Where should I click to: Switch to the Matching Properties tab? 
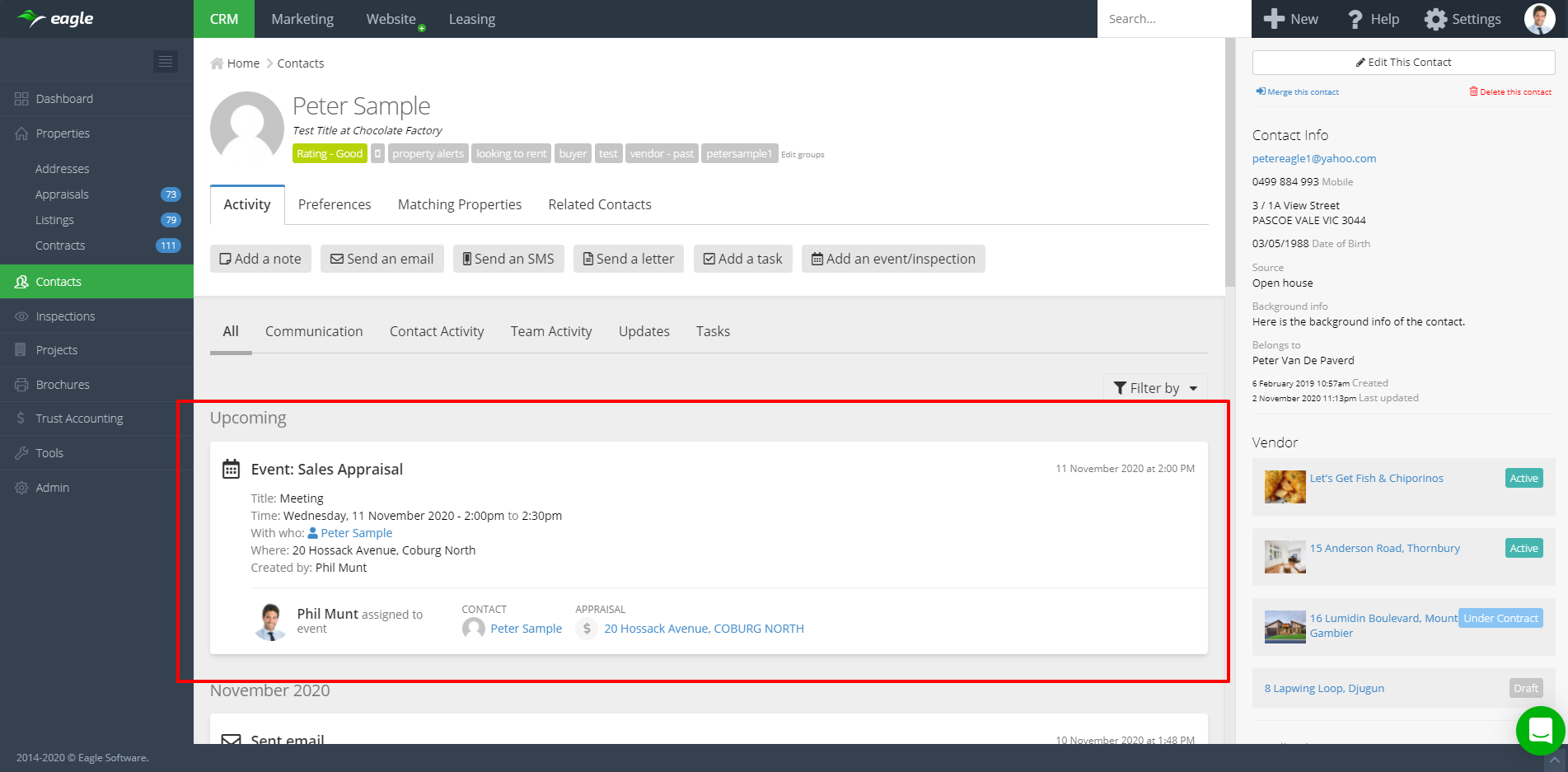459,204
